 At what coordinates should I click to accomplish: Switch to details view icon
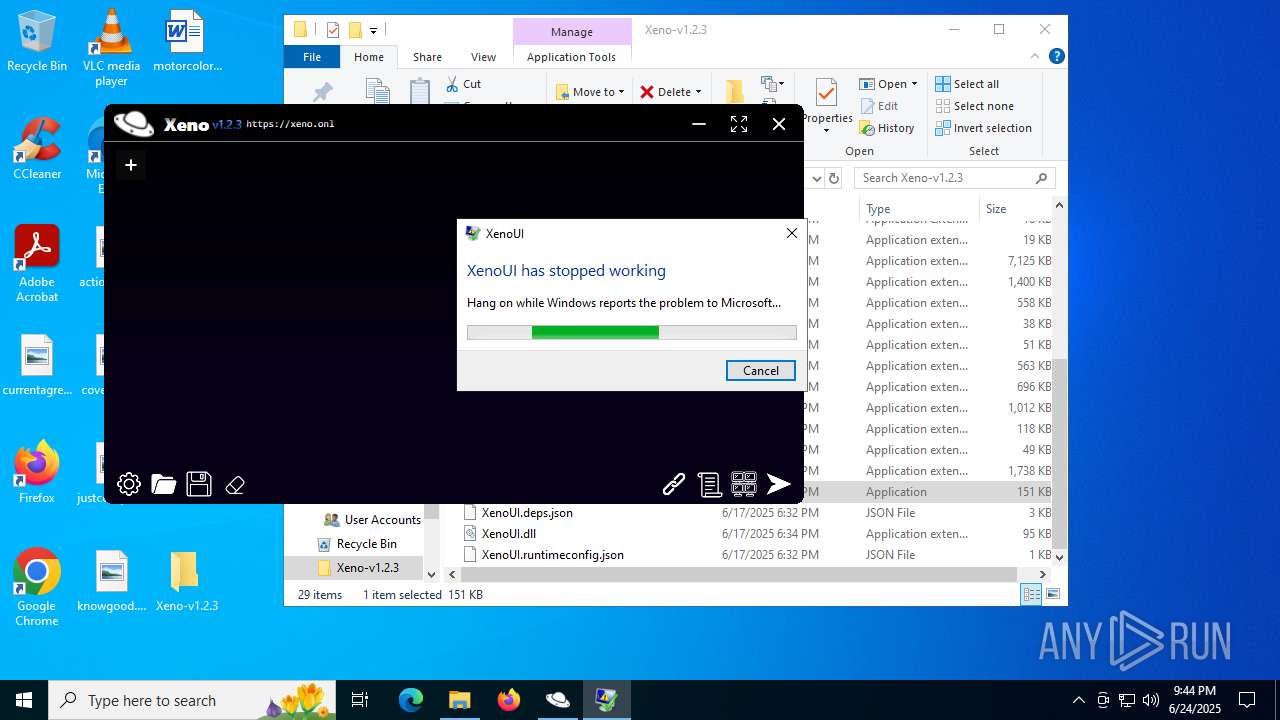[1031, 595]
